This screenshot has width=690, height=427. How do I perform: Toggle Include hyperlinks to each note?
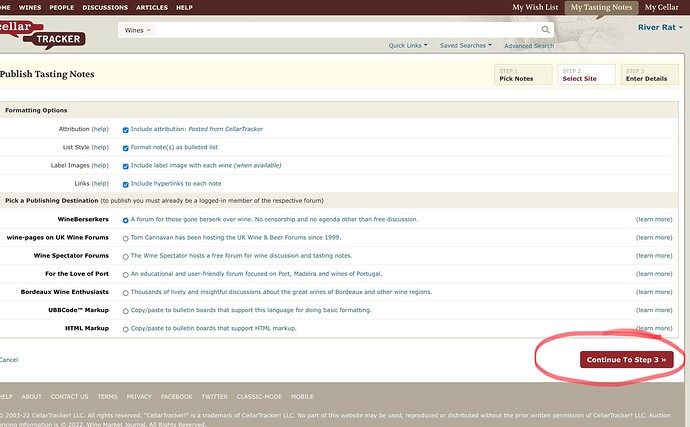pyautogui.click(x=125, y=184)
